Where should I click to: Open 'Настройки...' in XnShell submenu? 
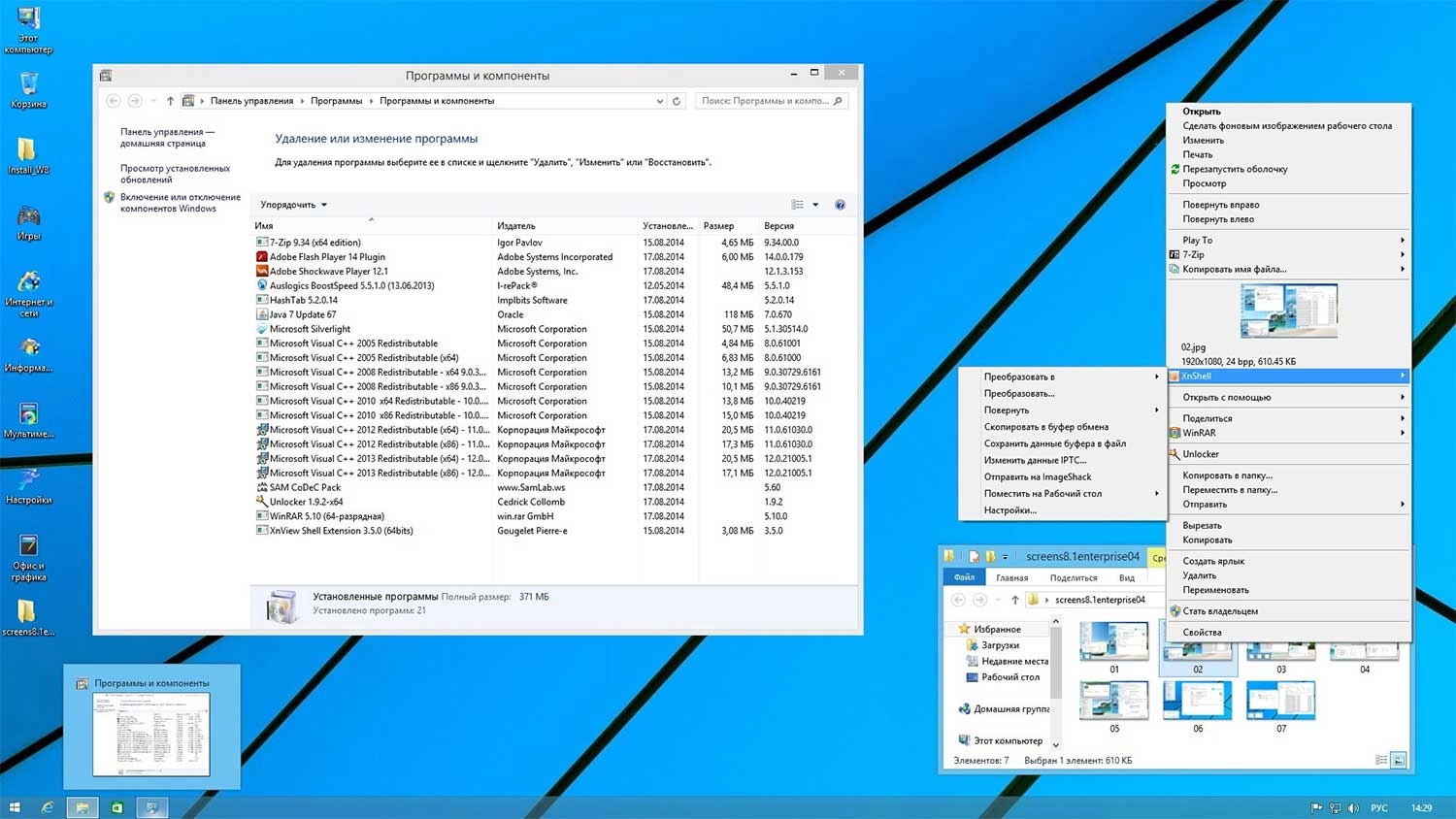tap(1062, 509)
